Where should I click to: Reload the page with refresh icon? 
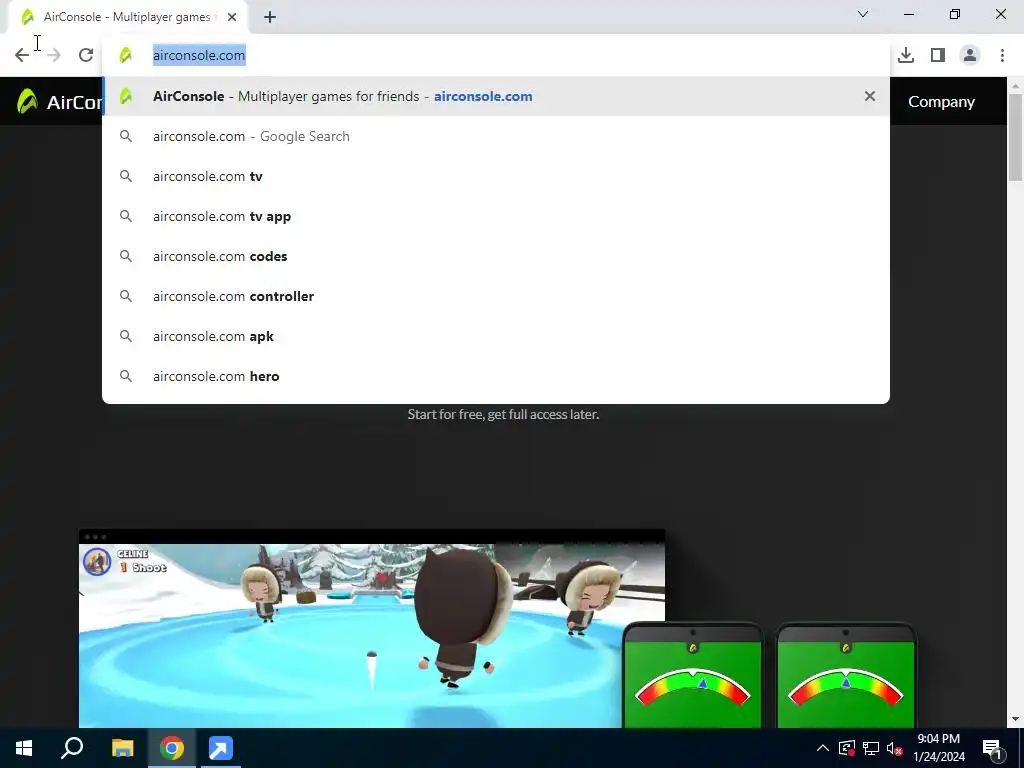(86, 56)
